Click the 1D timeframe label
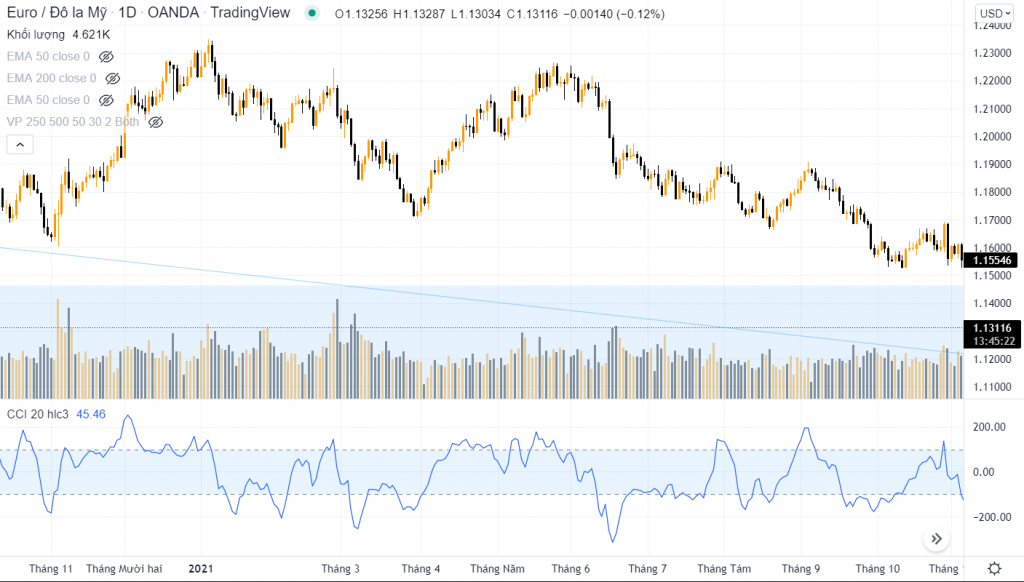The width and height of the screenshot is (1024, 582). click(x=127, y=12)
